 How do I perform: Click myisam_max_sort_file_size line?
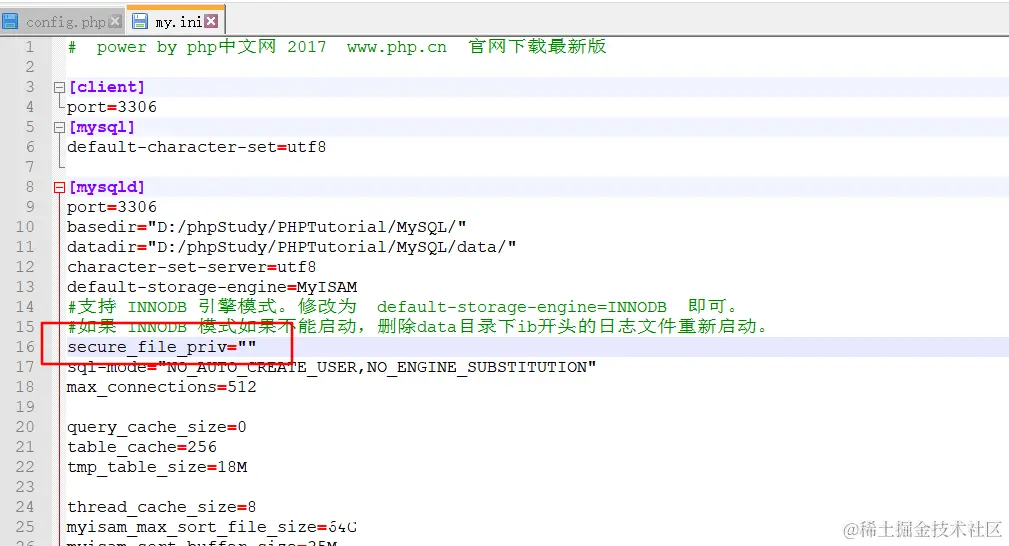(212, 527)
